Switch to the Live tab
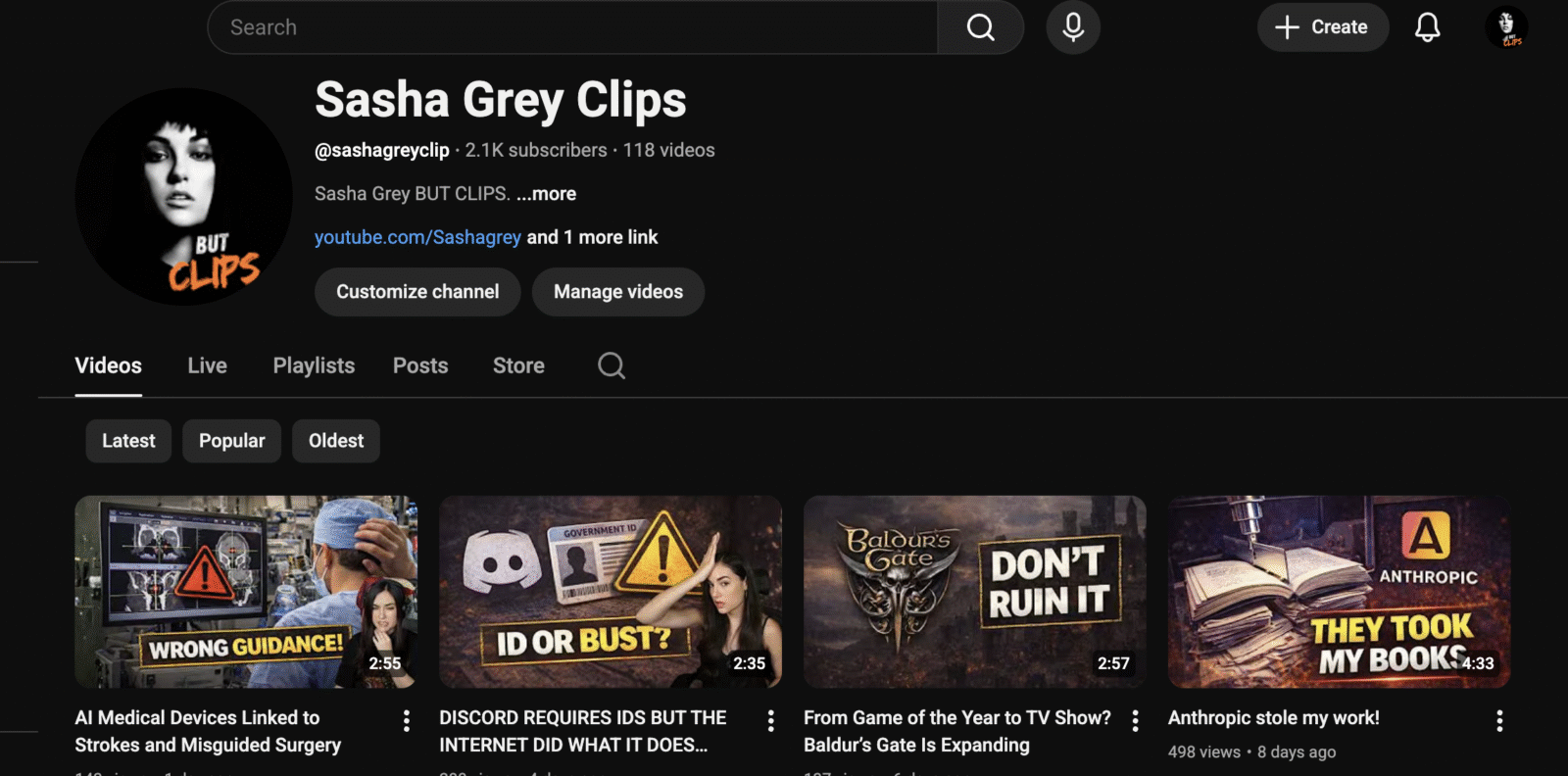The width and height of the screenshot is (1568, 776). click(x=207, y=365)
